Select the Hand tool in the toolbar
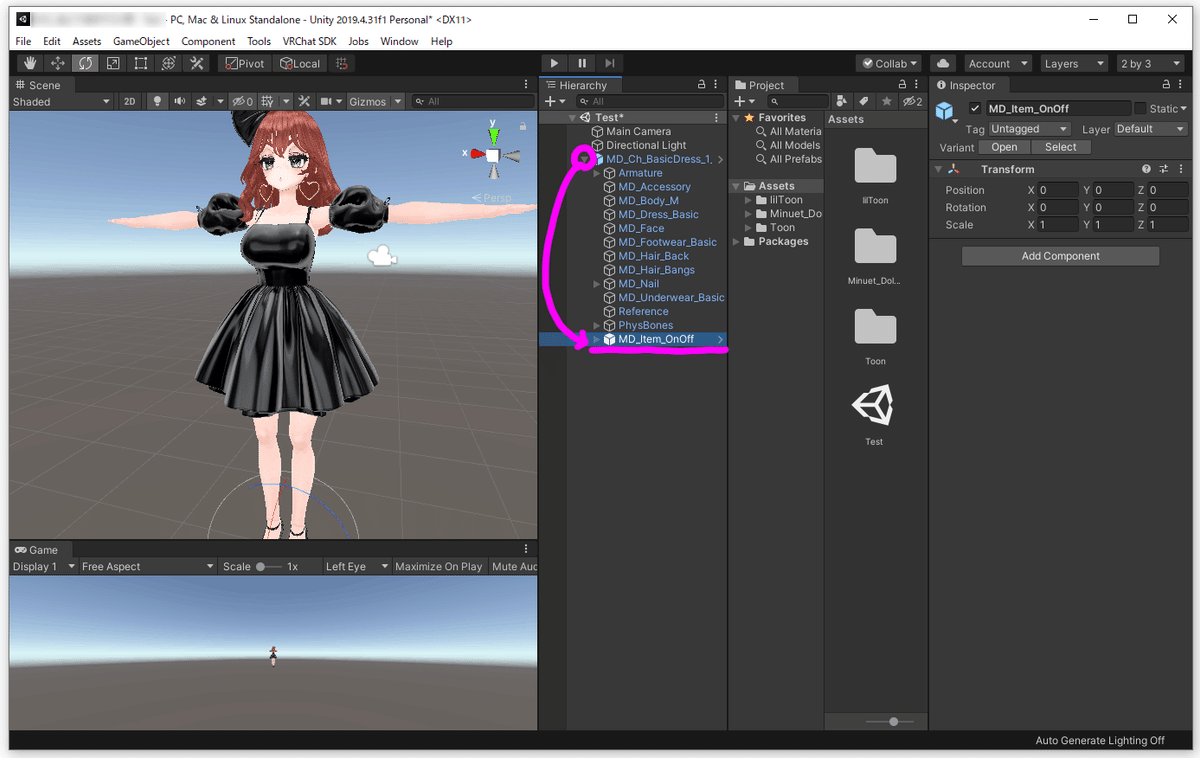The image size is (1200, 758). pos(30,63)
